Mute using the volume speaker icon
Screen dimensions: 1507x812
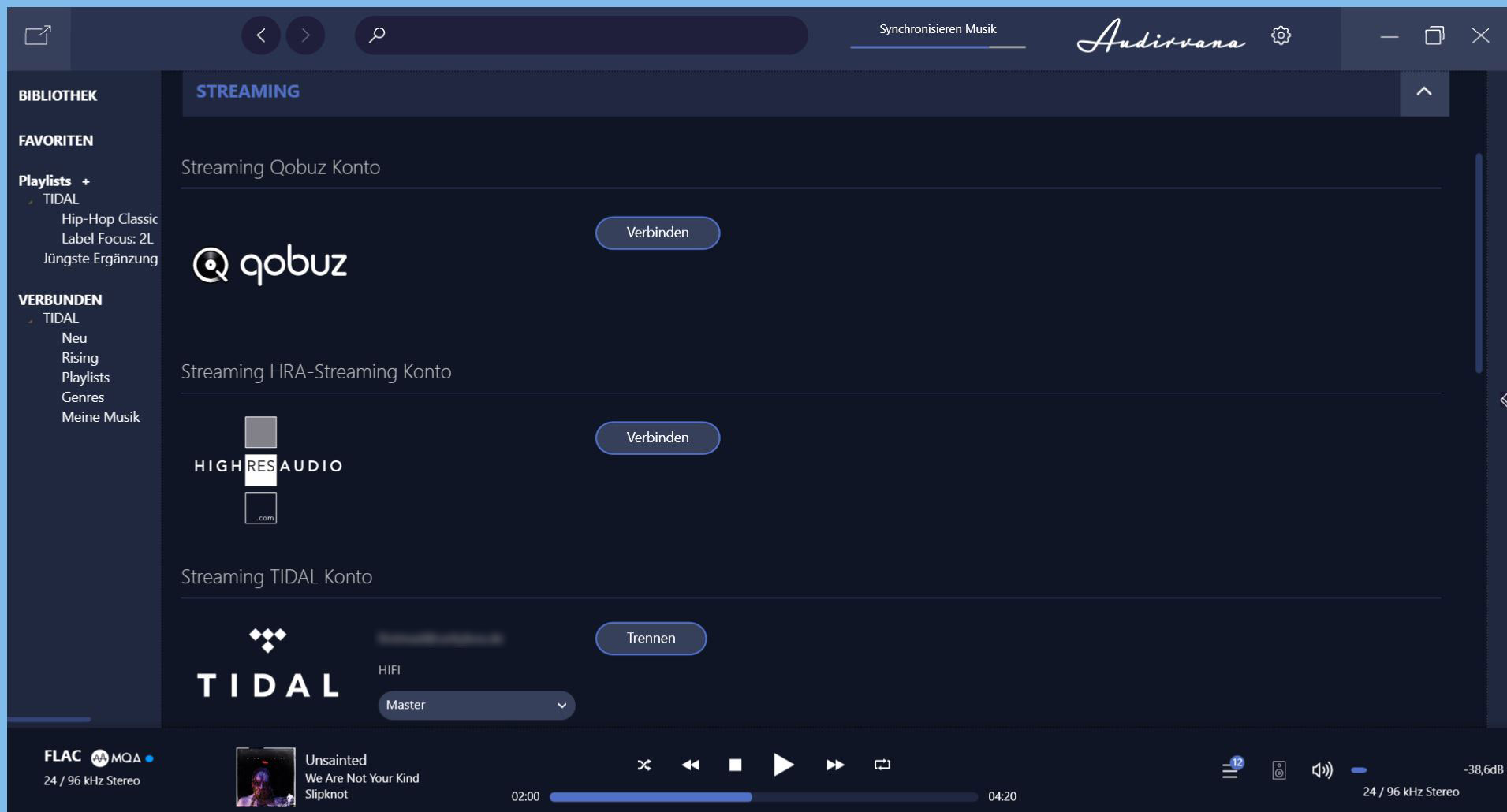(x=1322, y=770)
